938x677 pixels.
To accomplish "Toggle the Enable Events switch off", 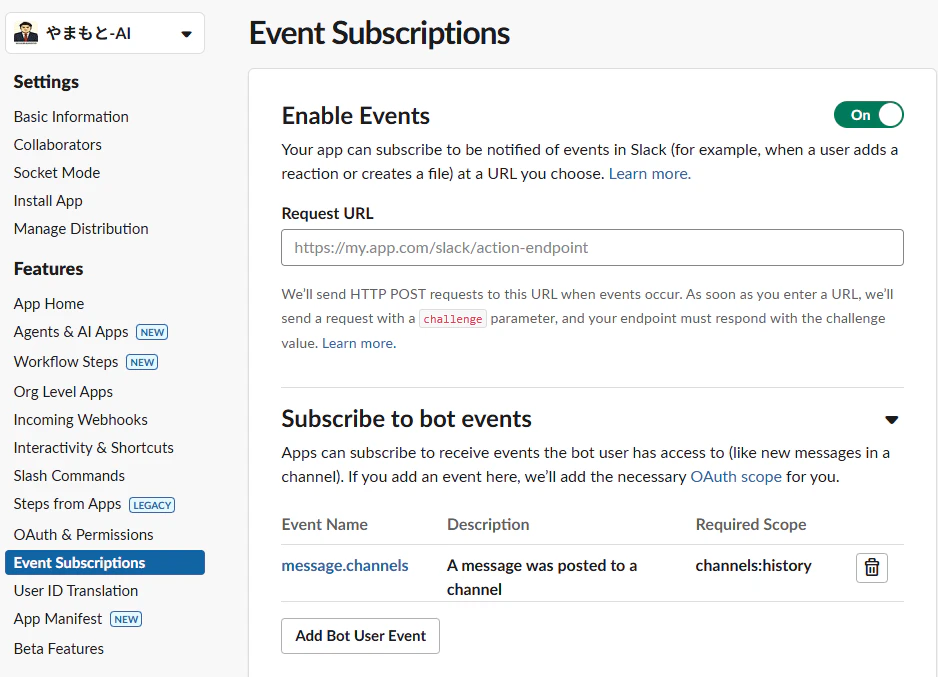I will click(868, 115).
